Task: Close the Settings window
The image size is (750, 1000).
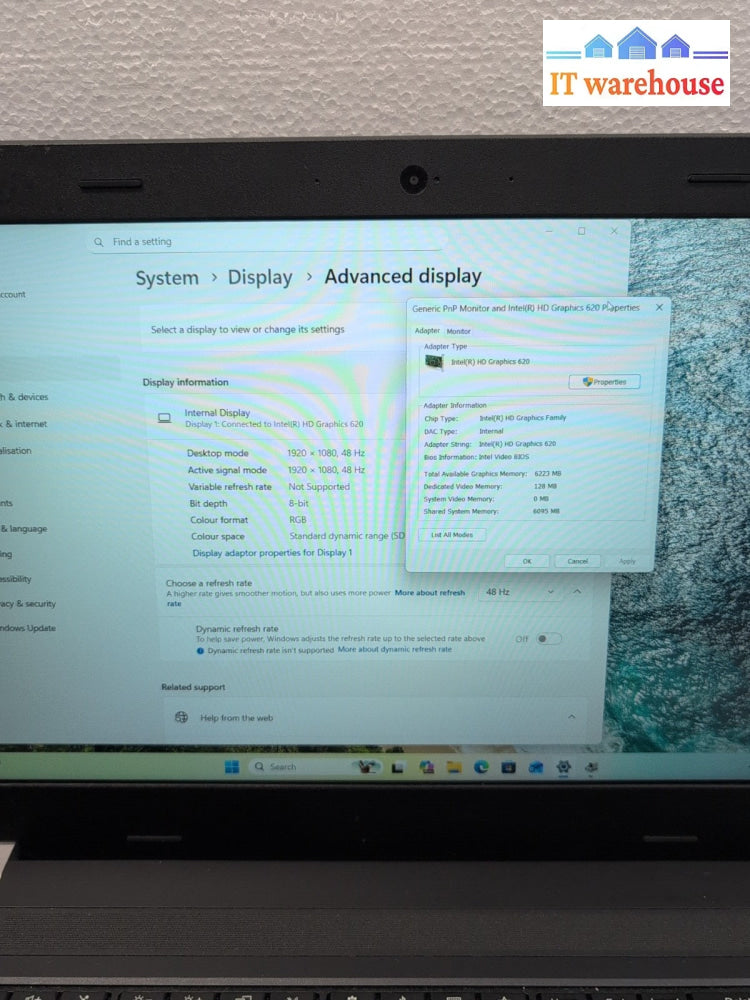Action: pyautogui.click(x=614, y=231)
